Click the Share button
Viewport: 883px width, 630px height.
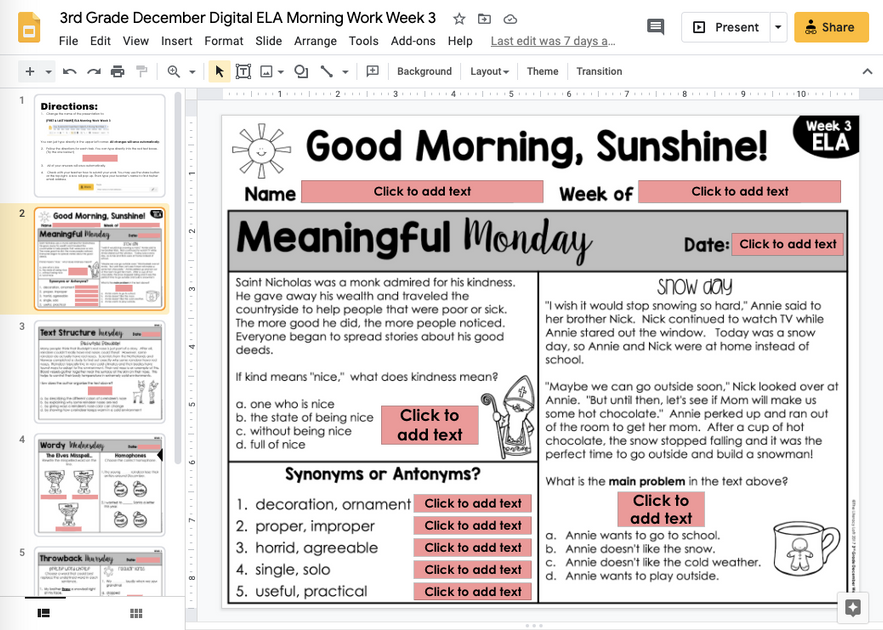pyautogui.click(x=831, y=27)
